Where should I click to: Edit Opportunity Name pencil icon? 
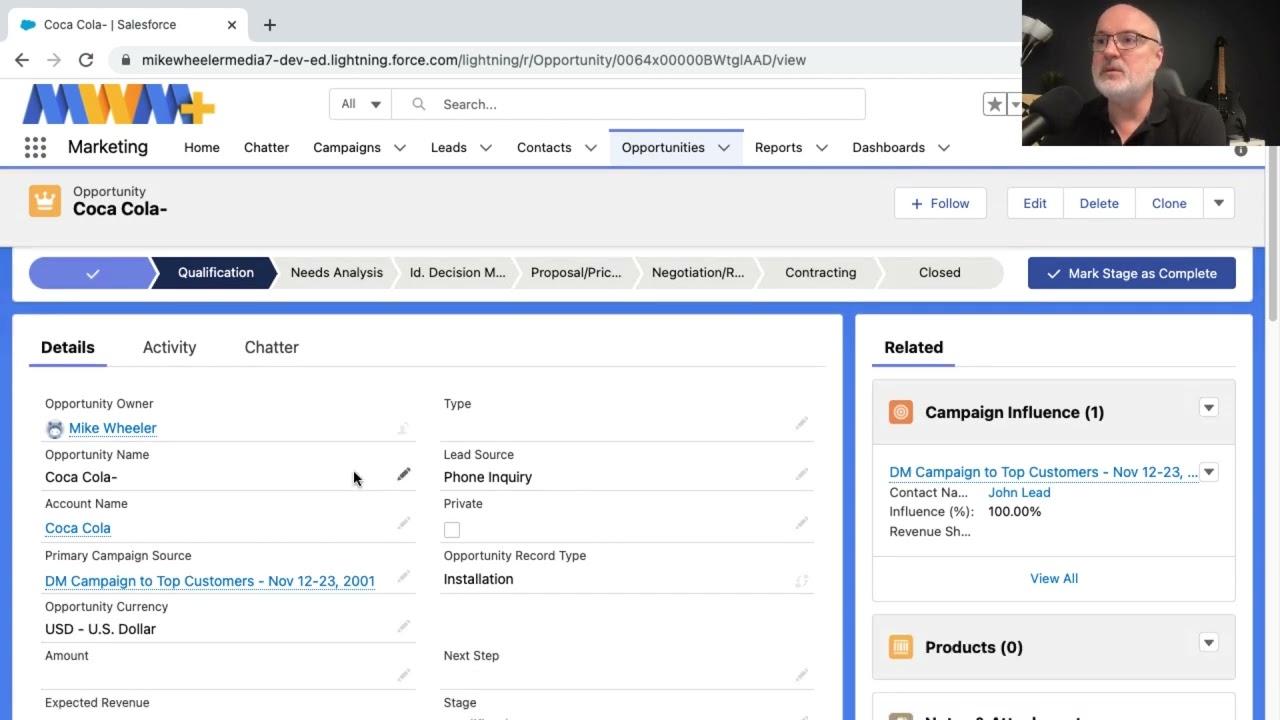pyautogui.click(x=404, y=474)
